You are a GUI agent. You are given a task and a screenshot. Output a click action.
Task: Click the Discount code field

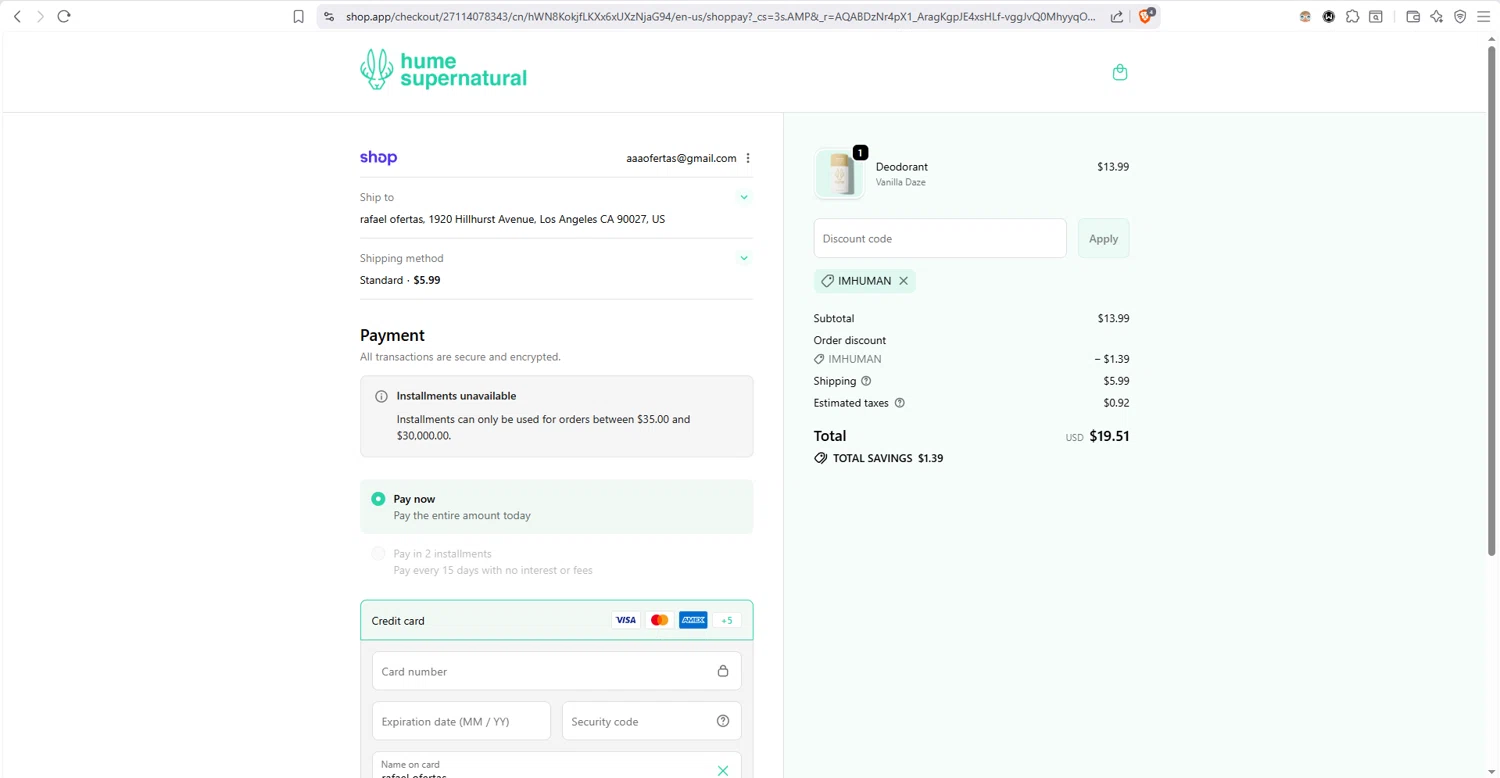point(940,238)
